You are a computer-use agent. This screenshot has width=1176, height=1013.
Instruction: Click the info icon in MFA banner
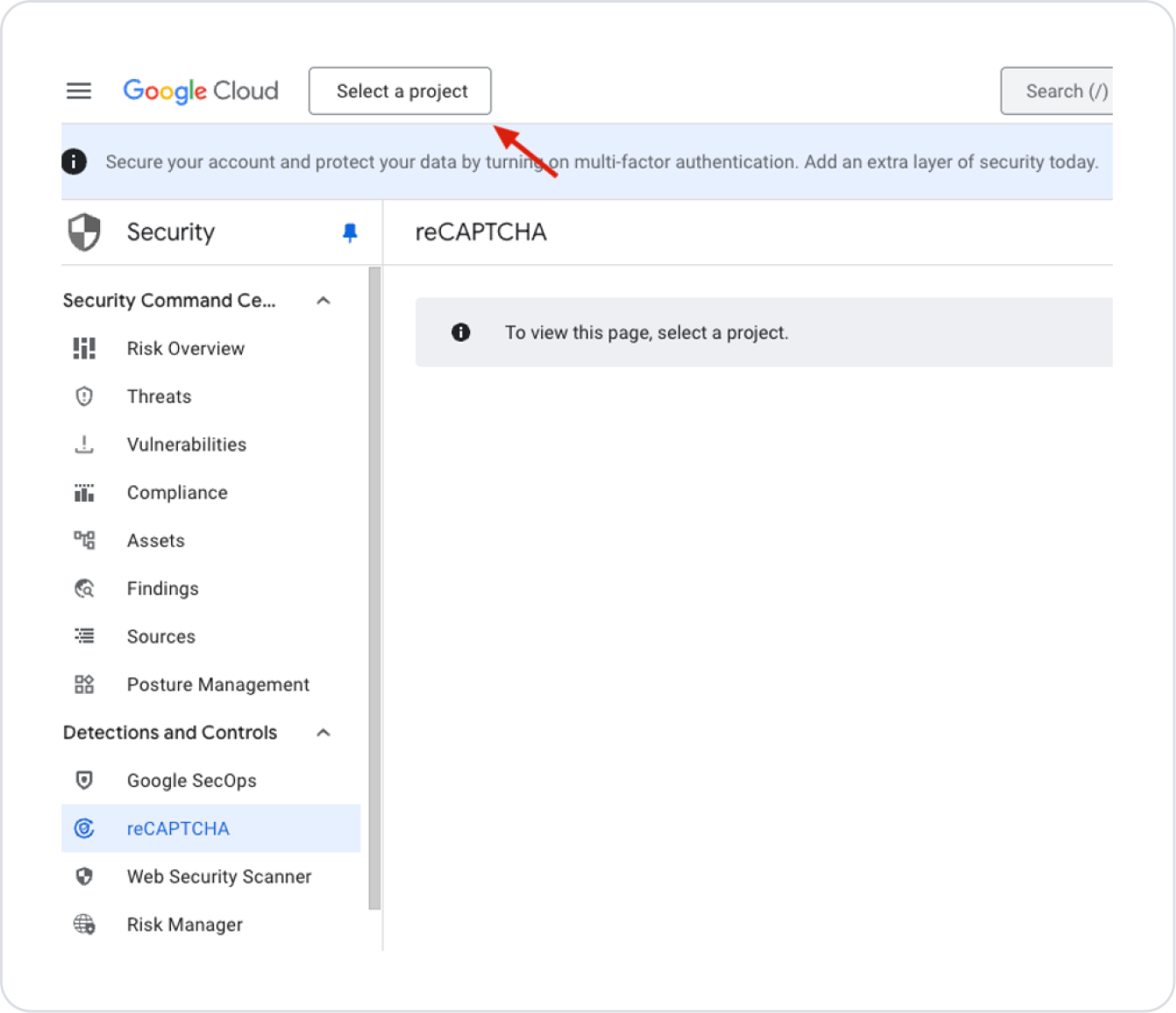pos(74,161)
